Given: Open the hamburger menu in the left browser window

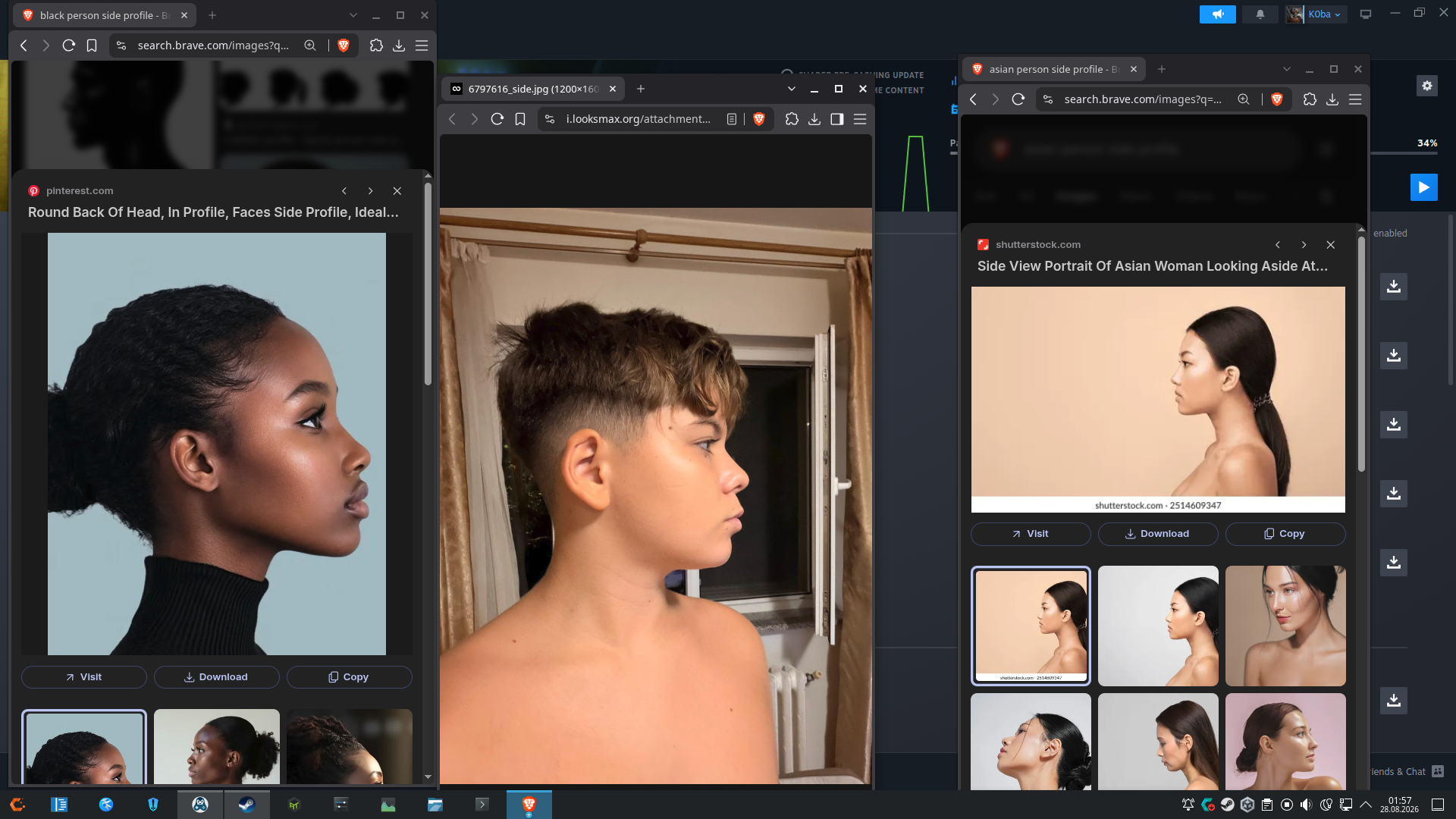Looking at the screenshot, I should (x=422, y=45).
